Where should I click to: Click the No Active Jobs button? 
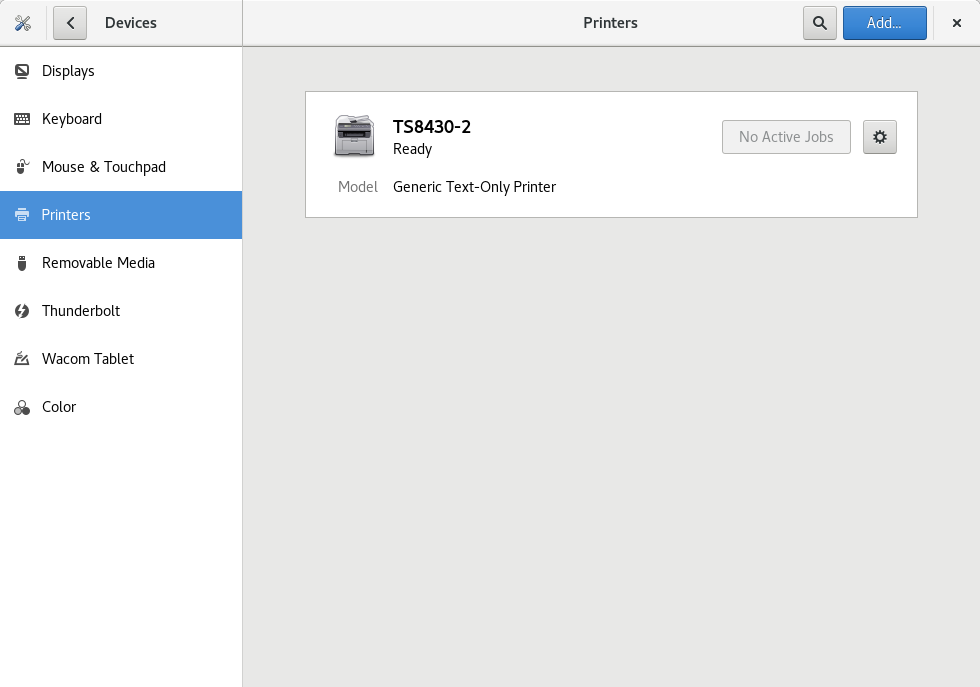tap(786, 137)
